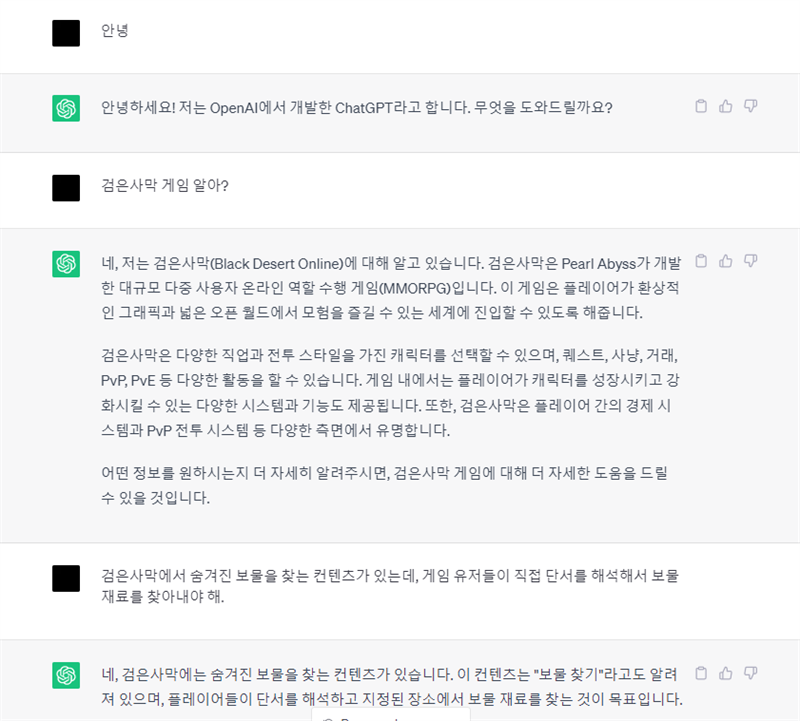Click ChatGPT logo beside Pearl Abyss answer
The image size is (800, 721).
click(x=66, y=264)
